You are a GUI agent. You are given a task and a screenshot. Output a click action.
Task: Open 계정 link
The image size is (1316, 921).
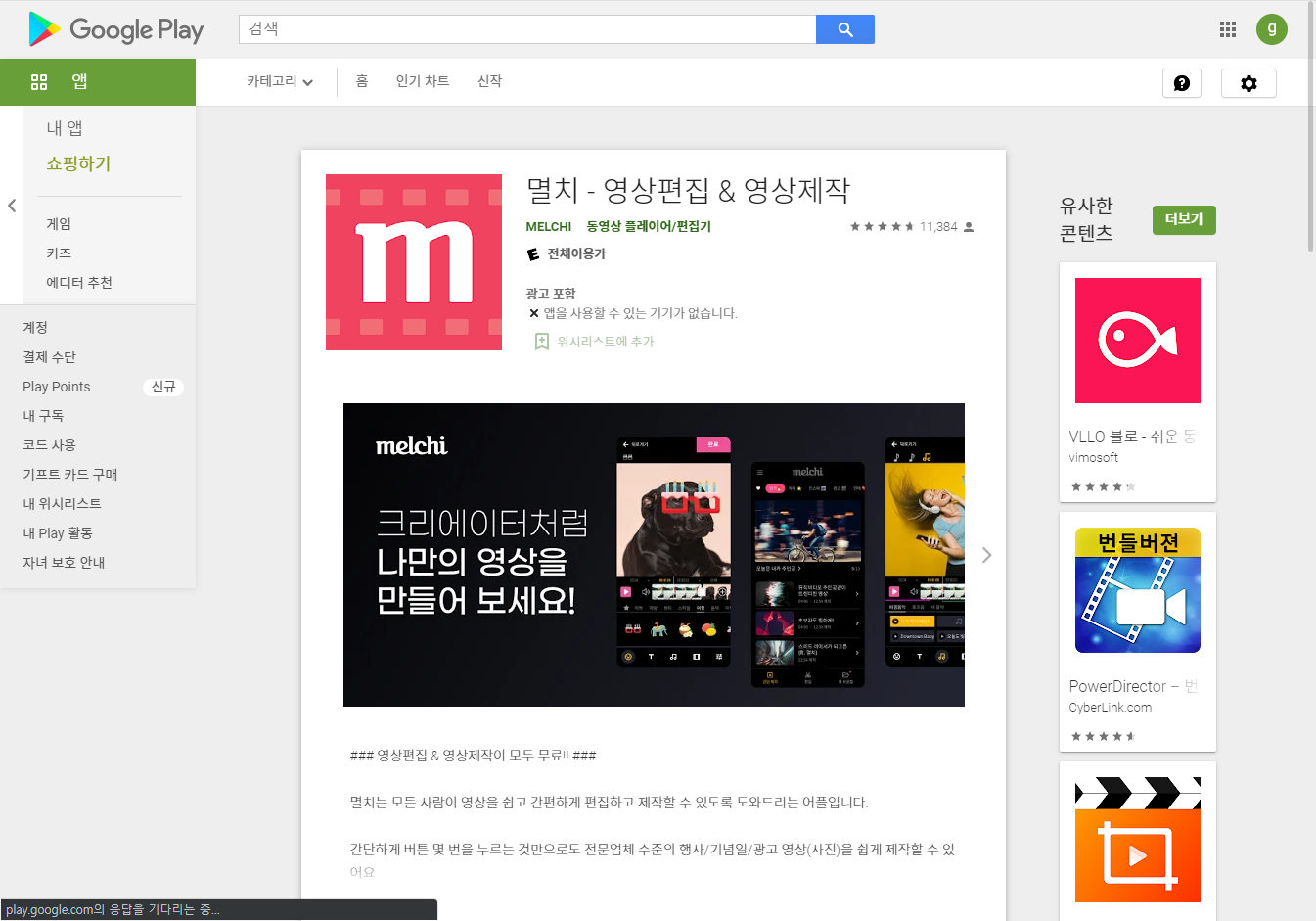35,328
